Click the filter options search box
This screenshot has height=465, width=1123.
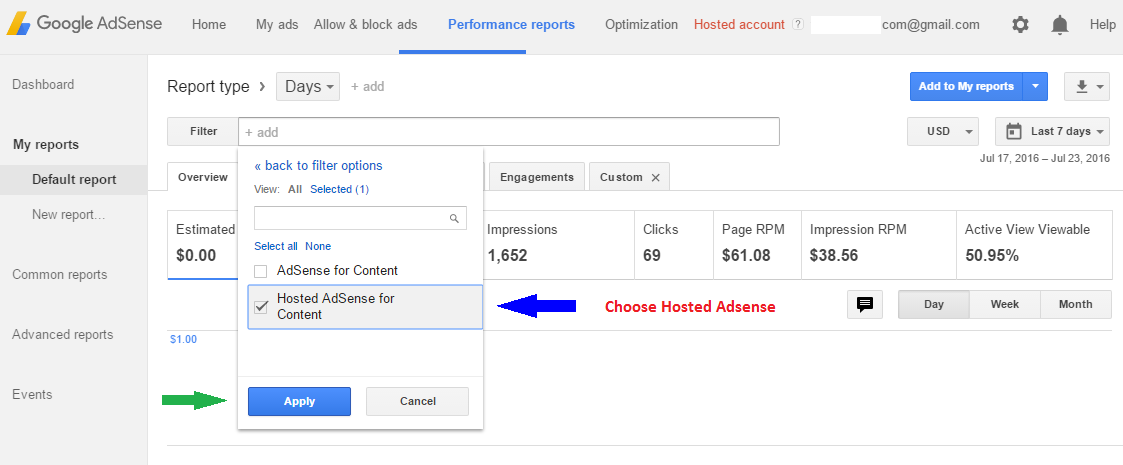point(360,219)
